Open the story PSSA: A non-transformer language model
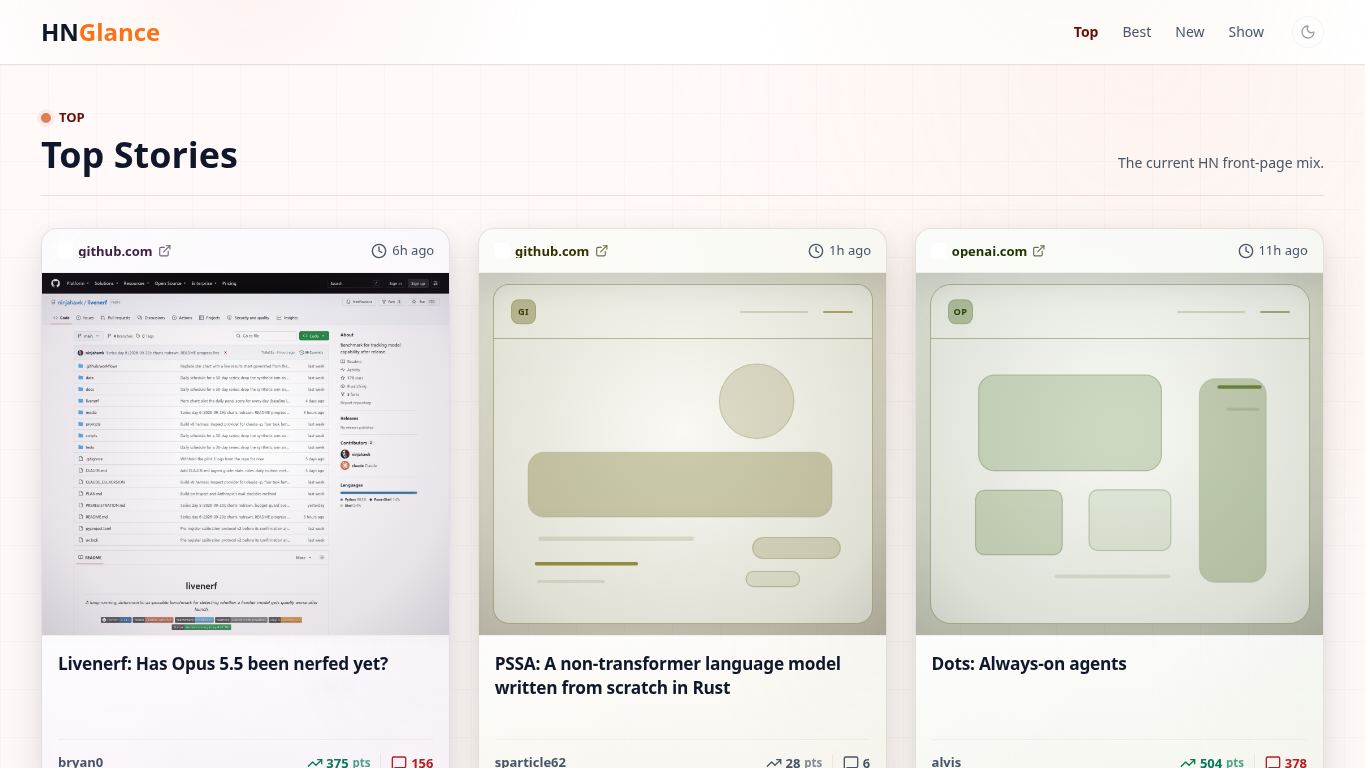1365x768 pixels. 668,676
